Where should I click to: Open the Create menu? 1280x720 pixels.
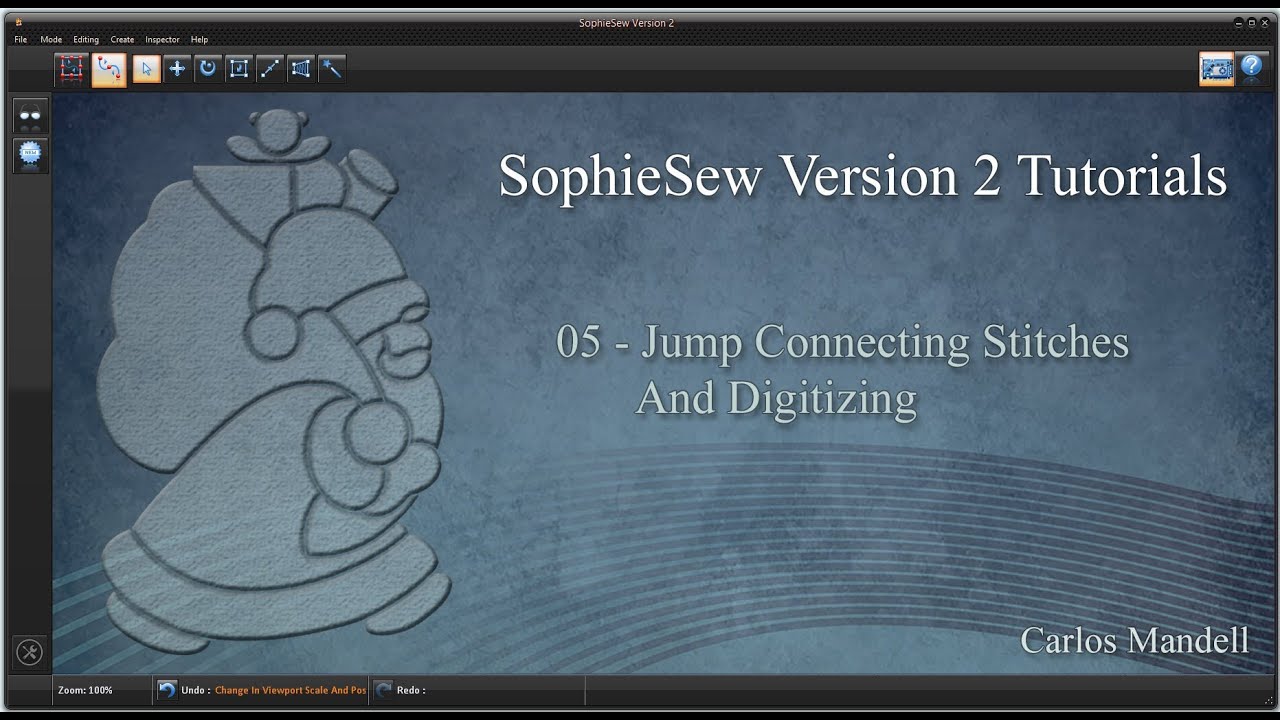click(x=122, y=40)
